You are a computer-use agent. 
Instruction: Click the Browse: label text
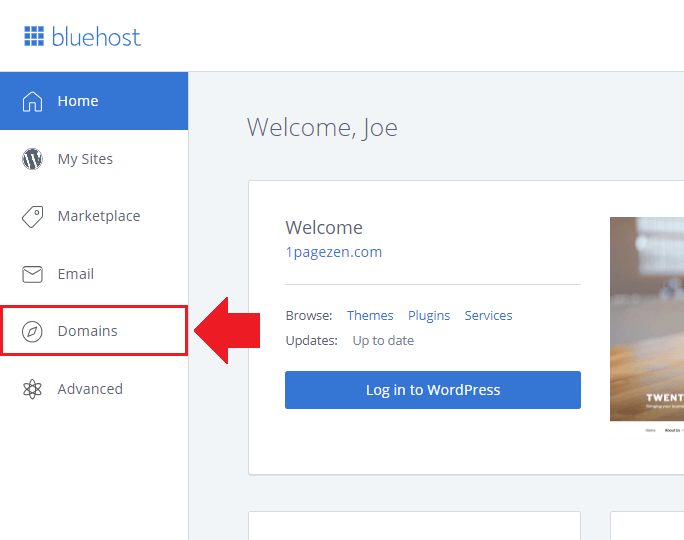309,315
